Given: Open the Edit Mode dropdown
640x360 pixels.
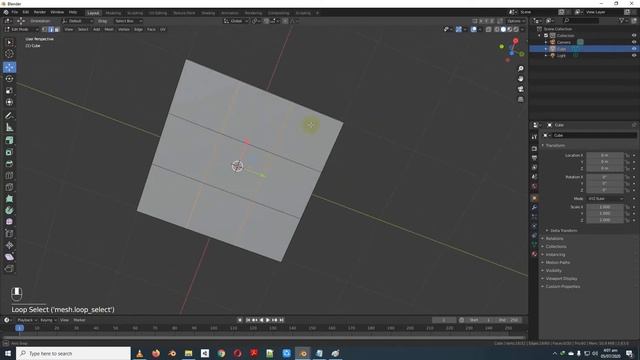Looking at the screenshot, I should pyautogui.click(x=22, y=29).
